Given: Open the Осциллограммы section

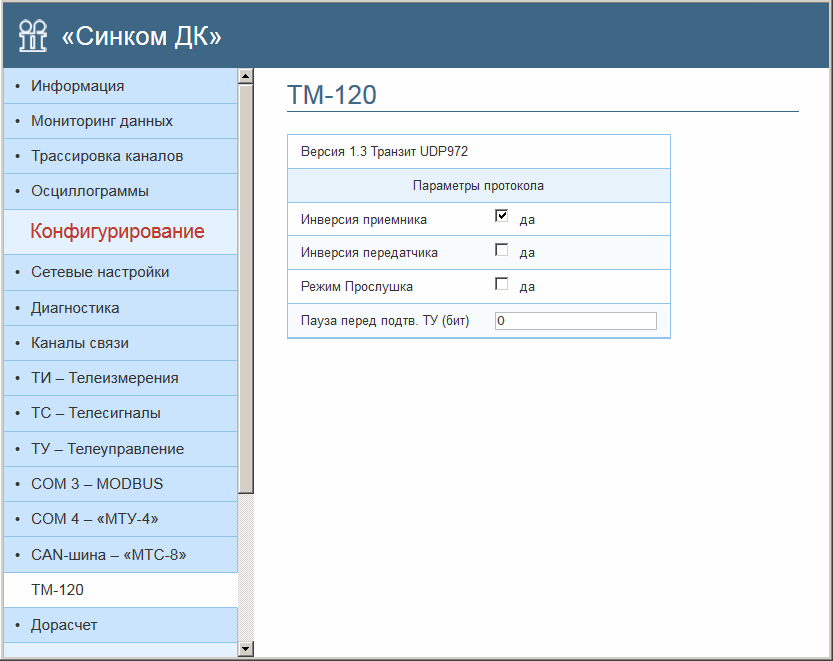Looking at the screenshot, I should [90, 190].
